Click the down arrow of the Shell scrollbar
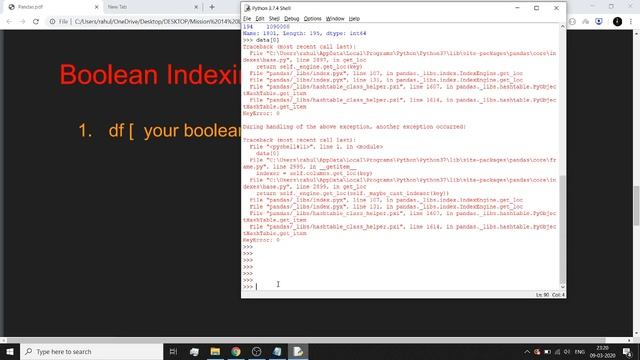Viewport: 640px width, 360px height. pyautogui.click(x=562, y=287)
